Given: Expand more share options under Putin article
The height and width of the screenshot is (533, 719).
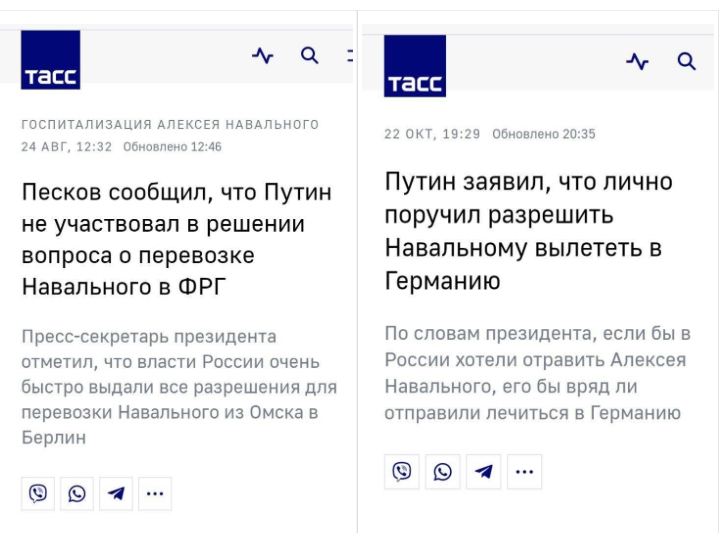Looking at the screenshot, I should [524, 472].
